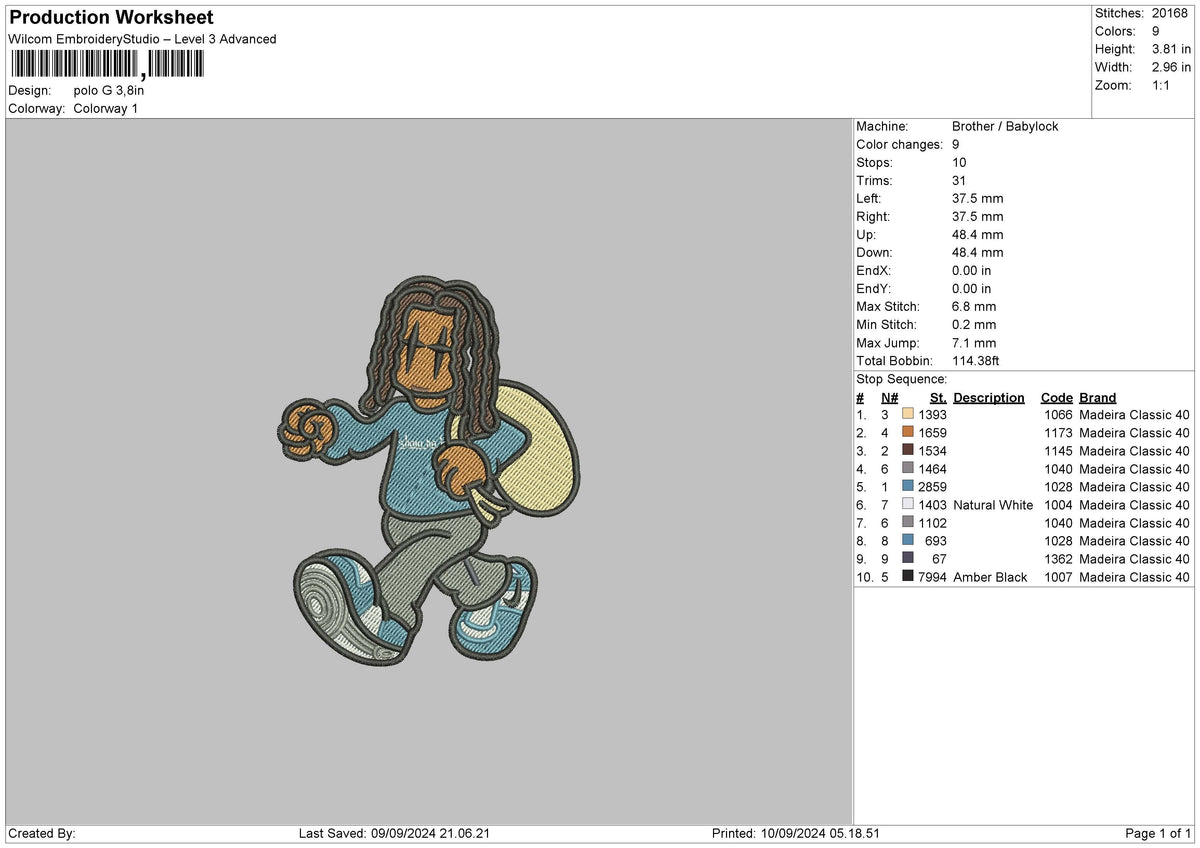Click the Code column header

pos(1056,398)
